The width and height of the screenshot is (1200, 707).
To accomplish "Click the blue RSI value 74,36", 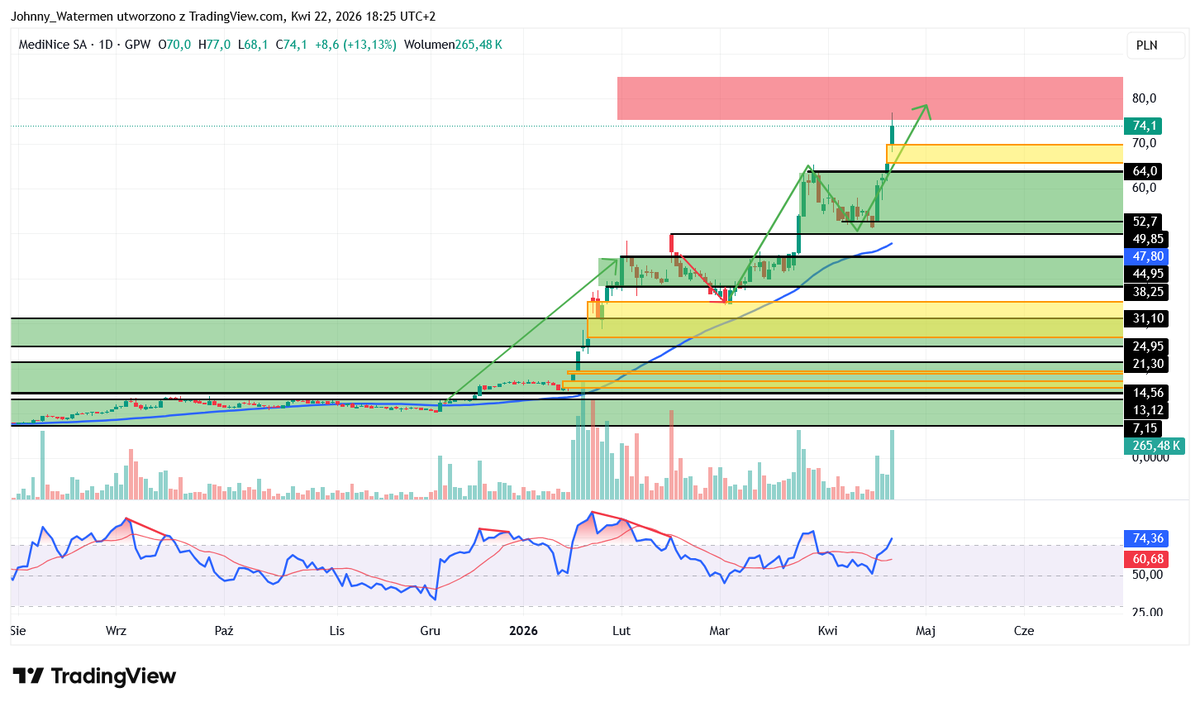I will (x=1148, y=538).
